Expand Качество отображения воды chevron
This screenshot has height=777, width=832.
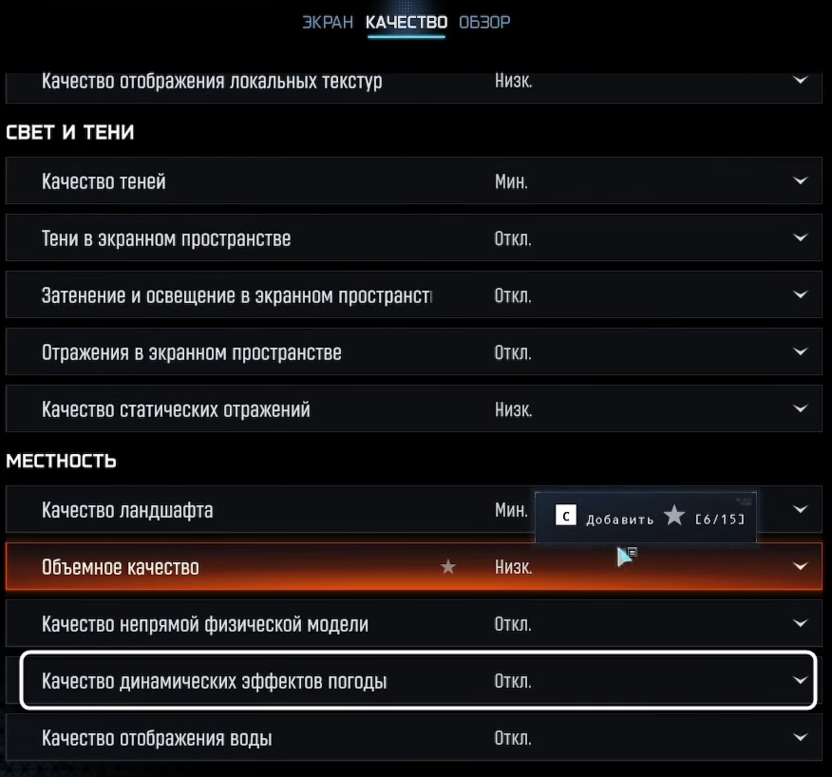pos(800,738)
